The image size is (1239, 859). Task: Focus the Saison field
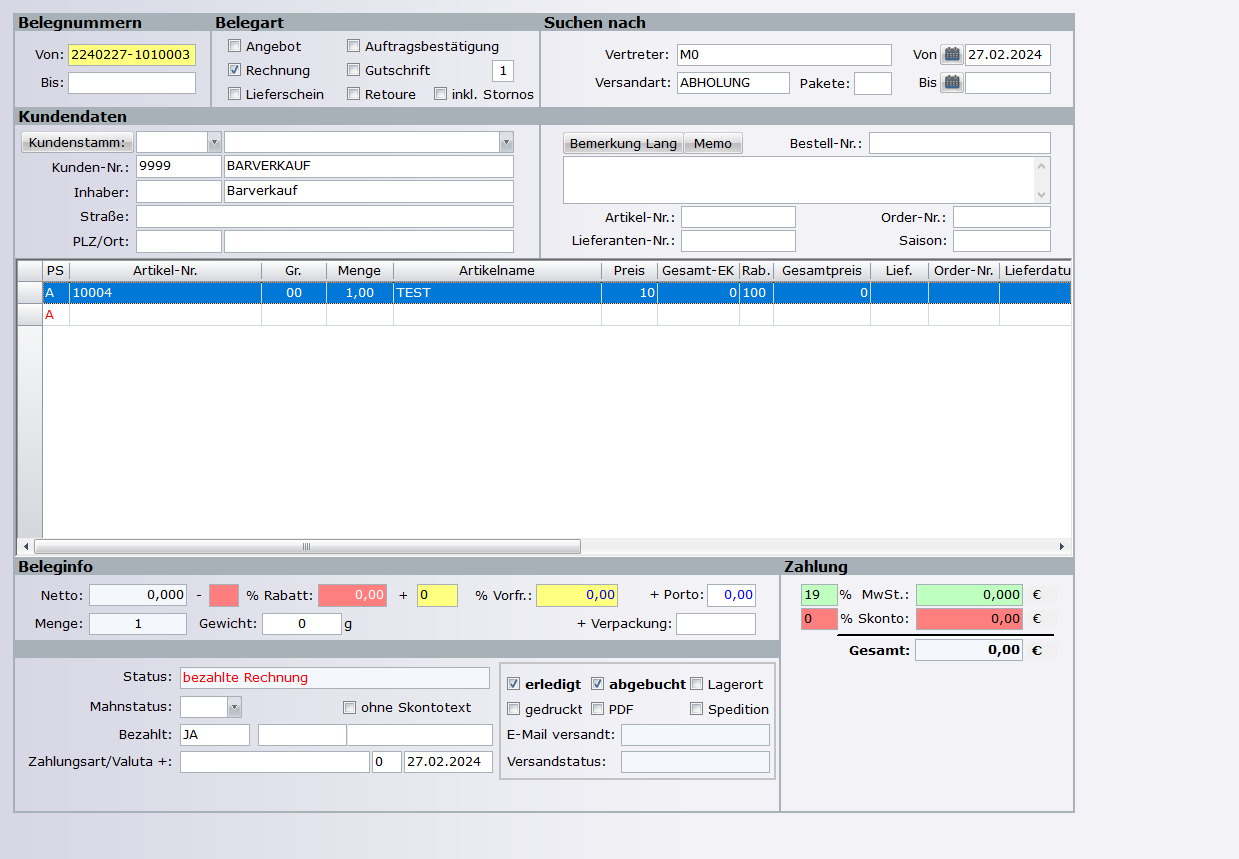(1002, 240)
